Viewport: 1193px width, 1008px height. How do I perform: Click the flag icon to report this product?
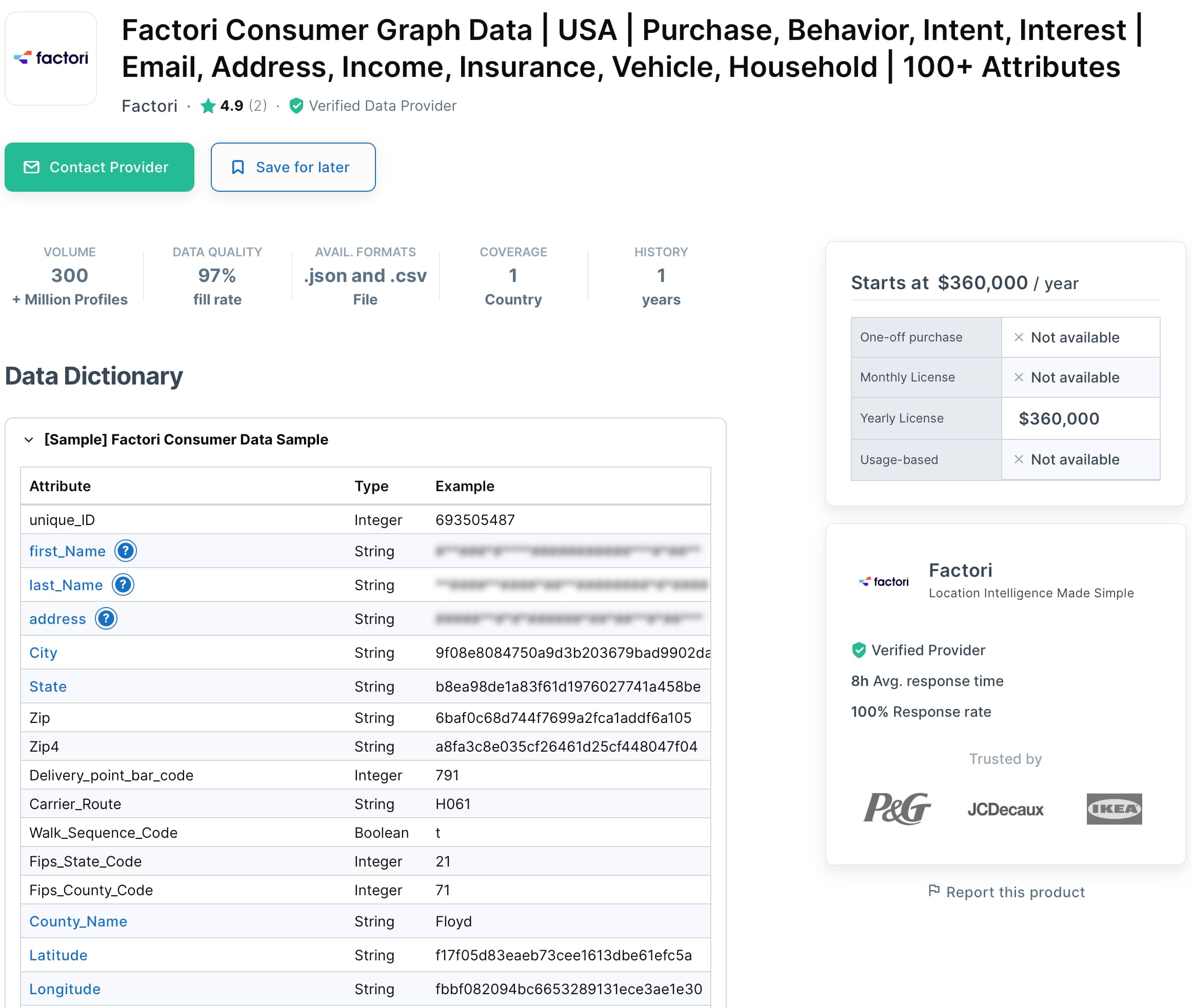coord(934,892)
